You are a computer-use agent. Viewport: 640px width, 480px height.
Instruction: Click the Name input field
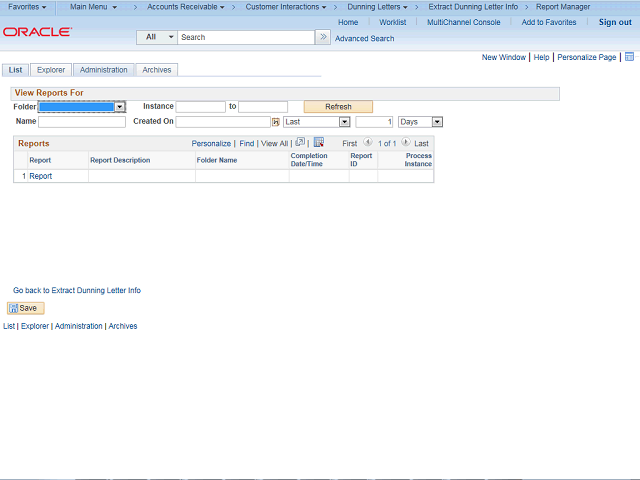(82, 122)
